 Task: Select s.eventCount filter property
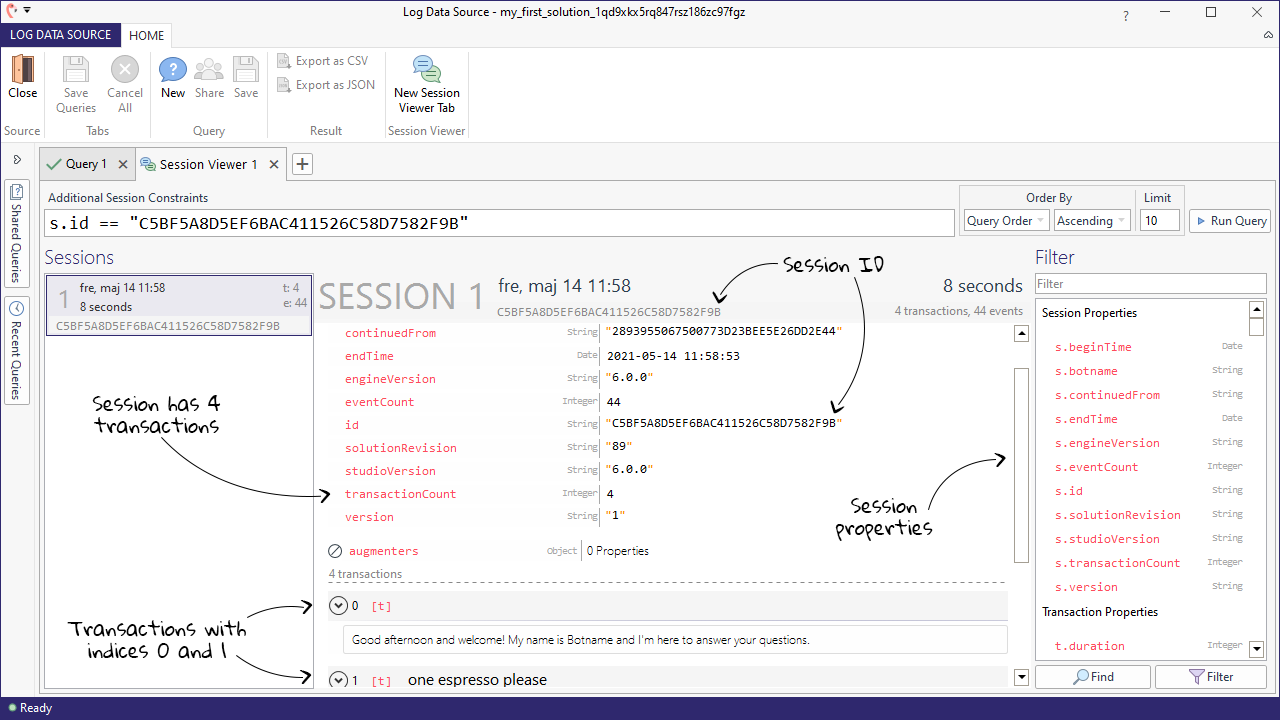point(1097,467)
